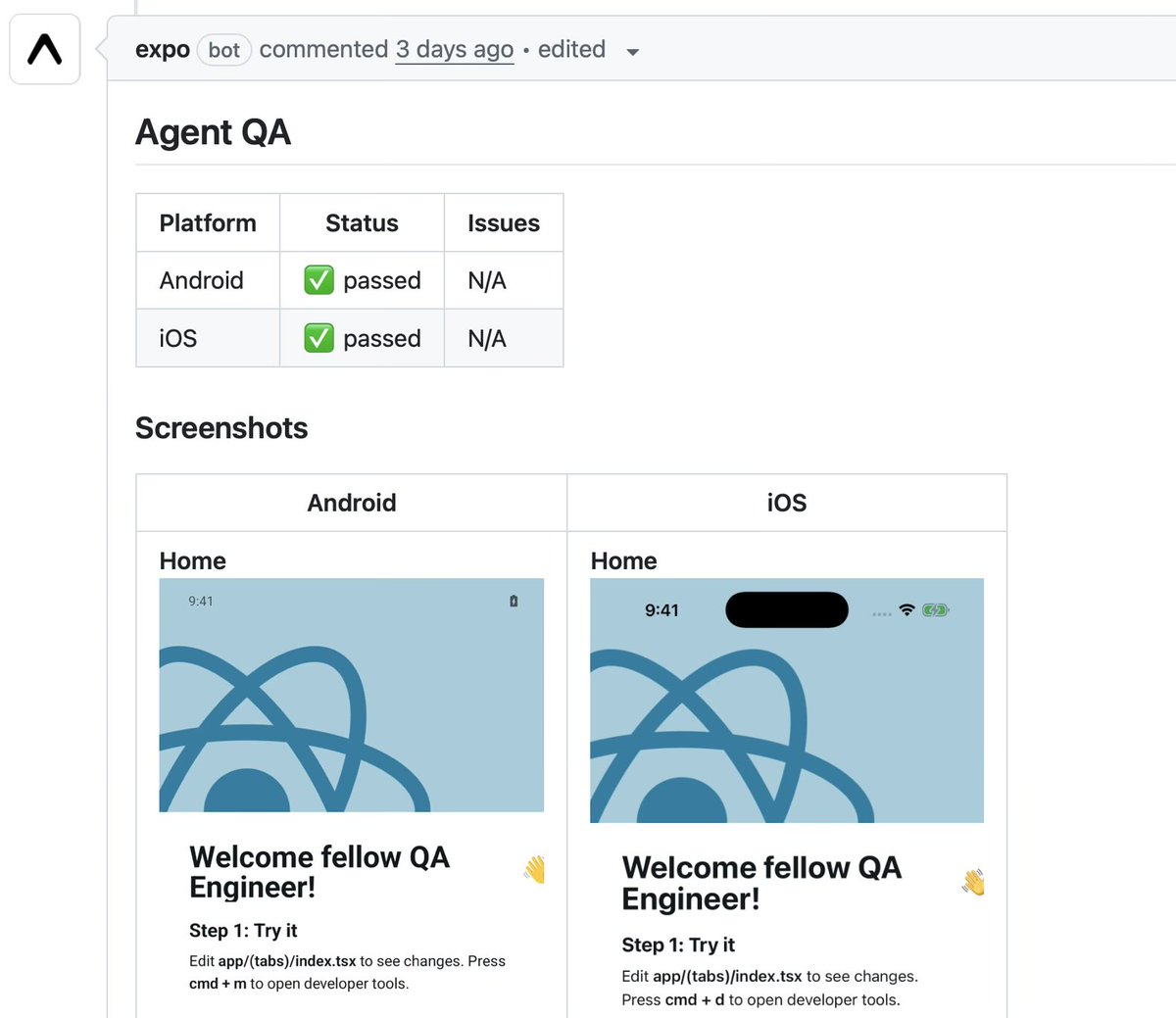Viewport: 1176px width, 1018px height.
Task: Click the Agent QA heading
Action: point(213,132)
